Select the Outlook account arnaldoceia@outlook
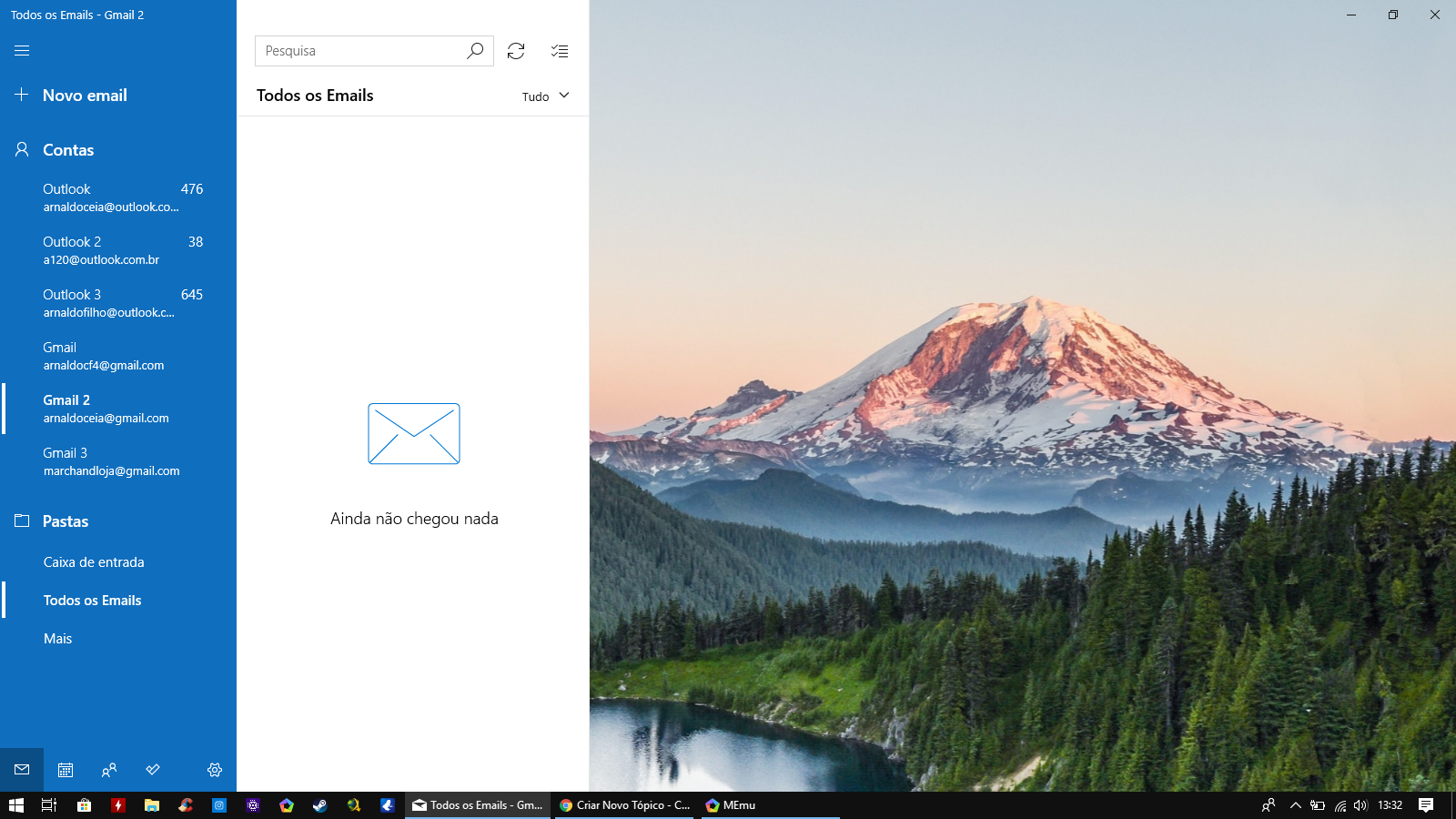Viewport: 1456px width, 819px height. 118,197
